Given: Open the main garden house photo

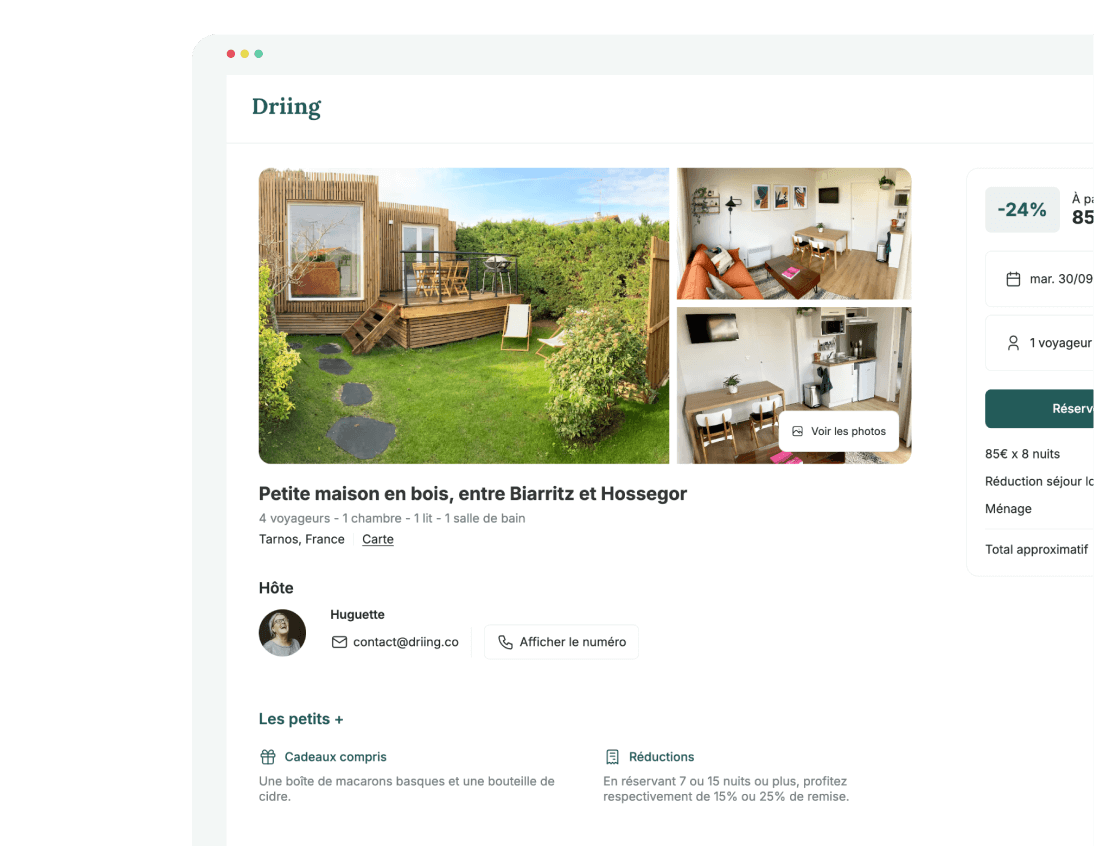Looking at the screenshot, I should pyautogui.click(x=463, y=315).
